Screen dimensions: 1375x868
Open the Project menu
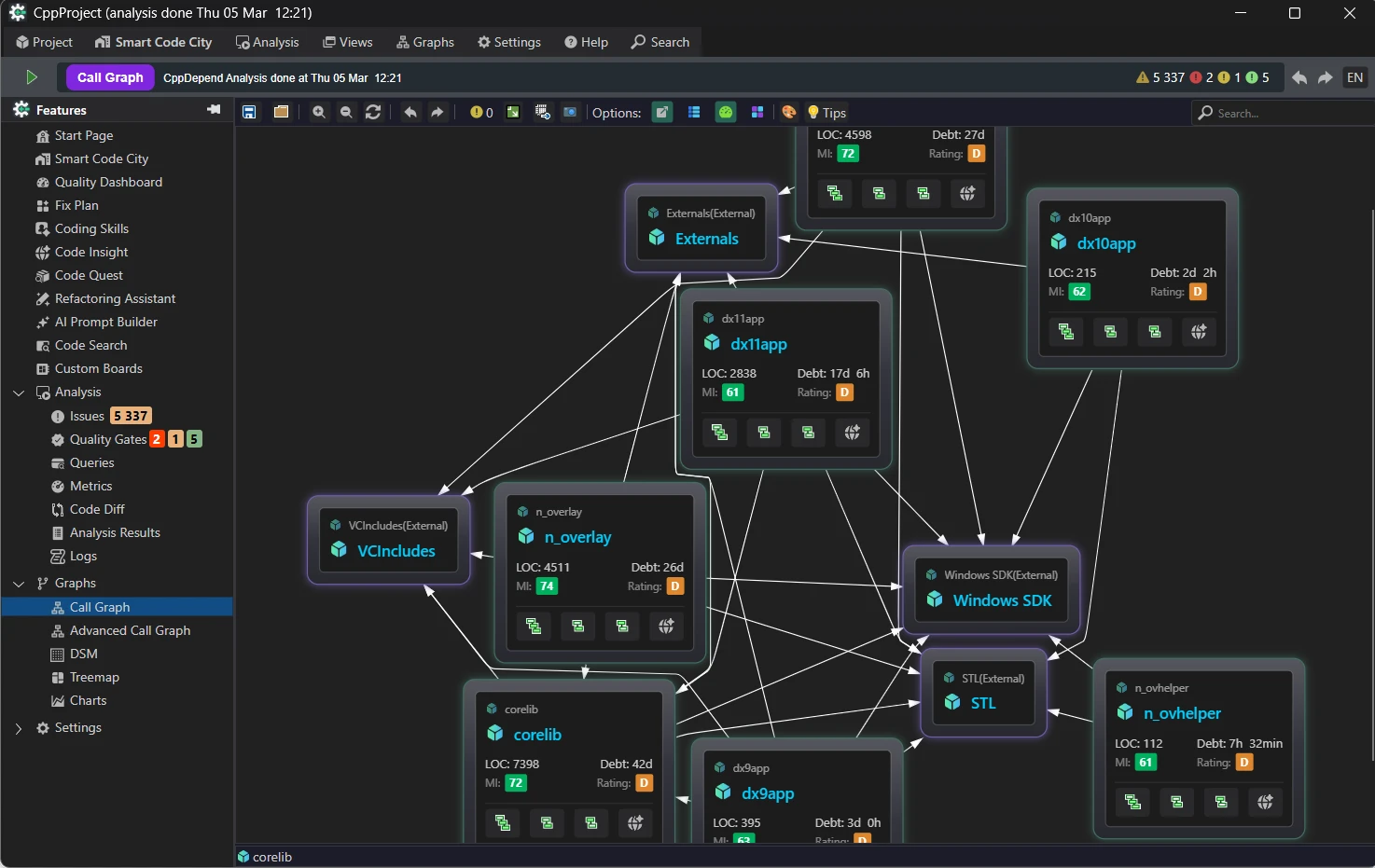tap(44, 42)
